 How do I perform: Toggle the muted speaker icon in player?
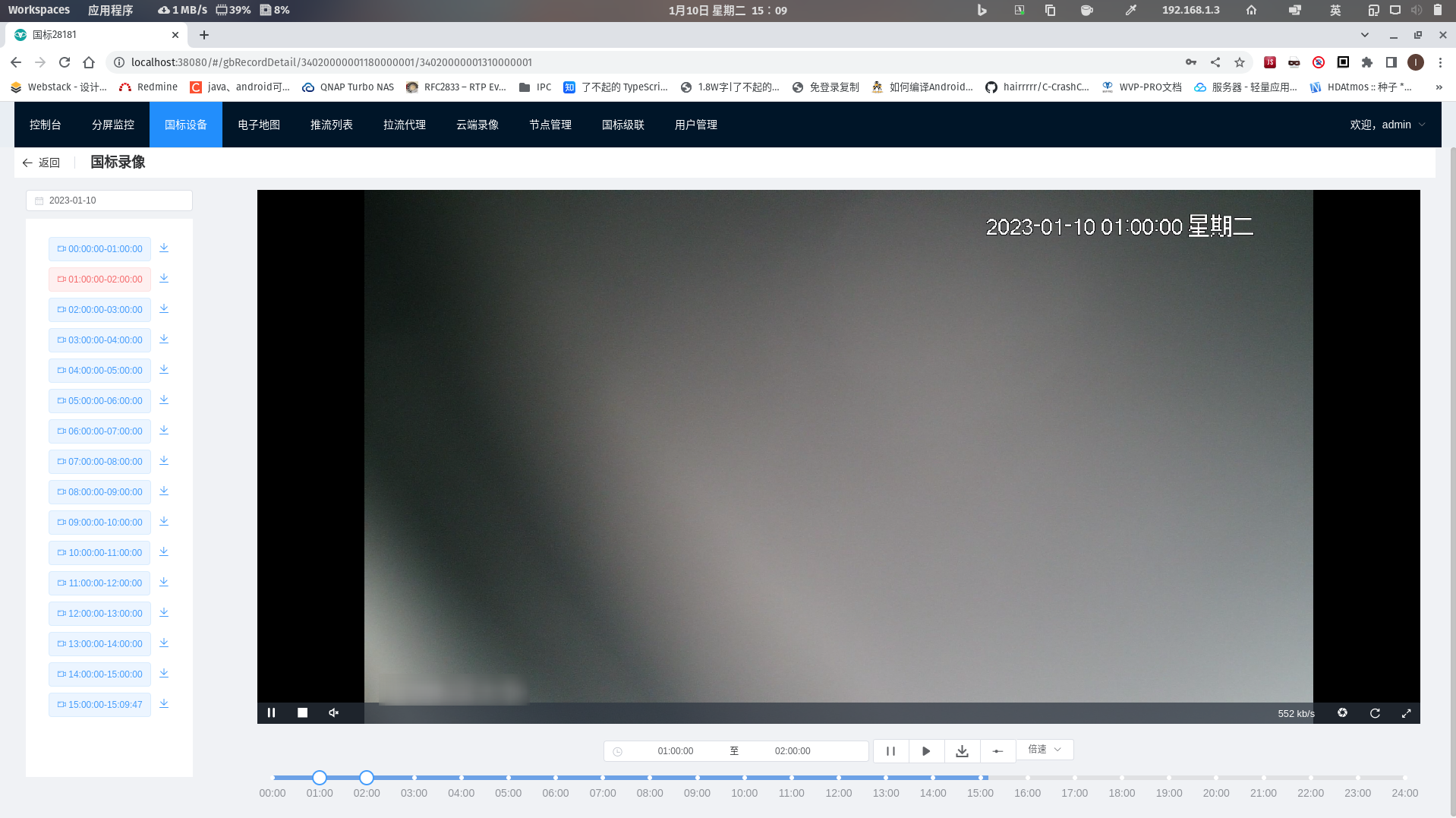coord(333,712)
